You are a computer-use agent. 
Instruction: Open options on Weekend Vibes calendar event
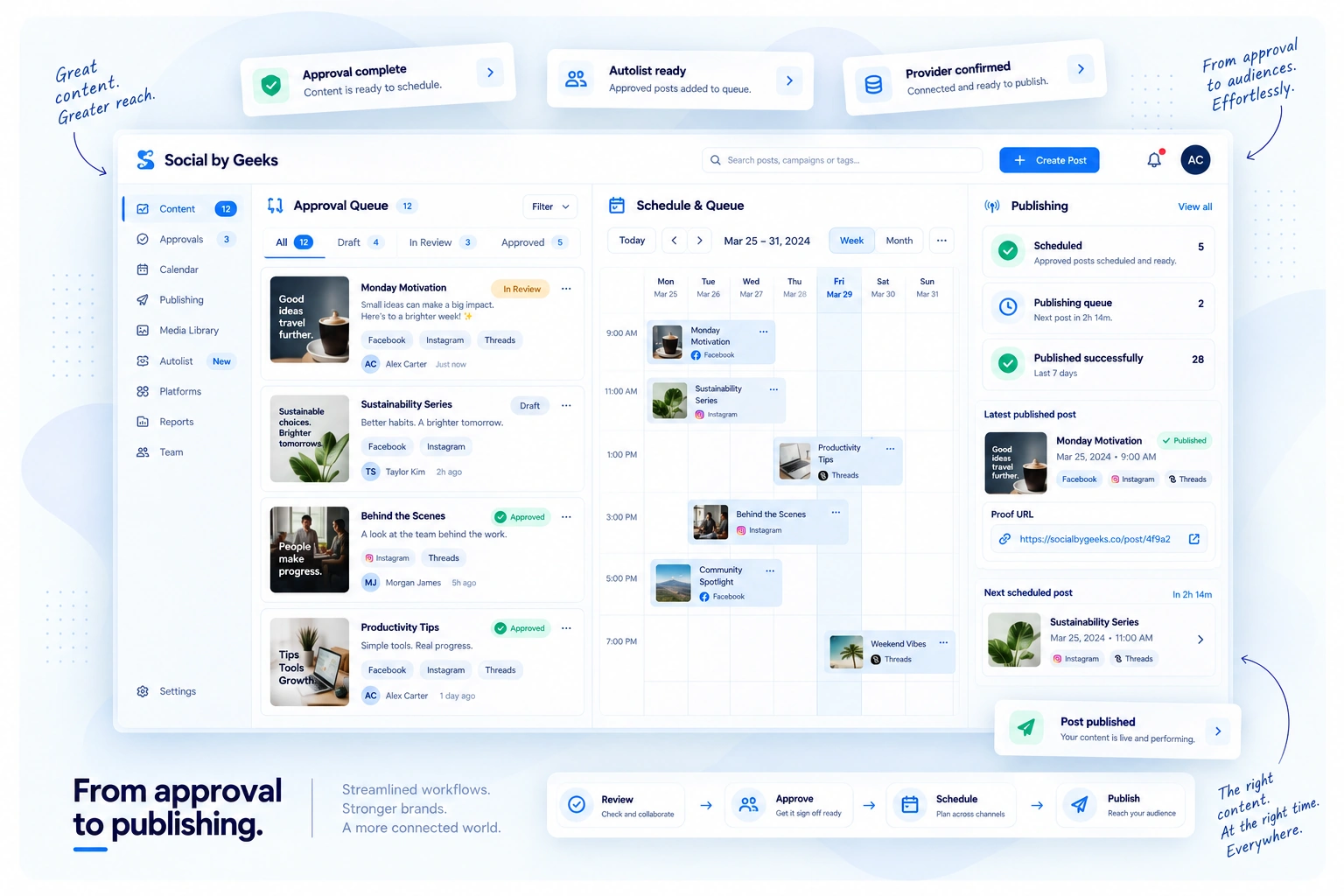(943, 643)
